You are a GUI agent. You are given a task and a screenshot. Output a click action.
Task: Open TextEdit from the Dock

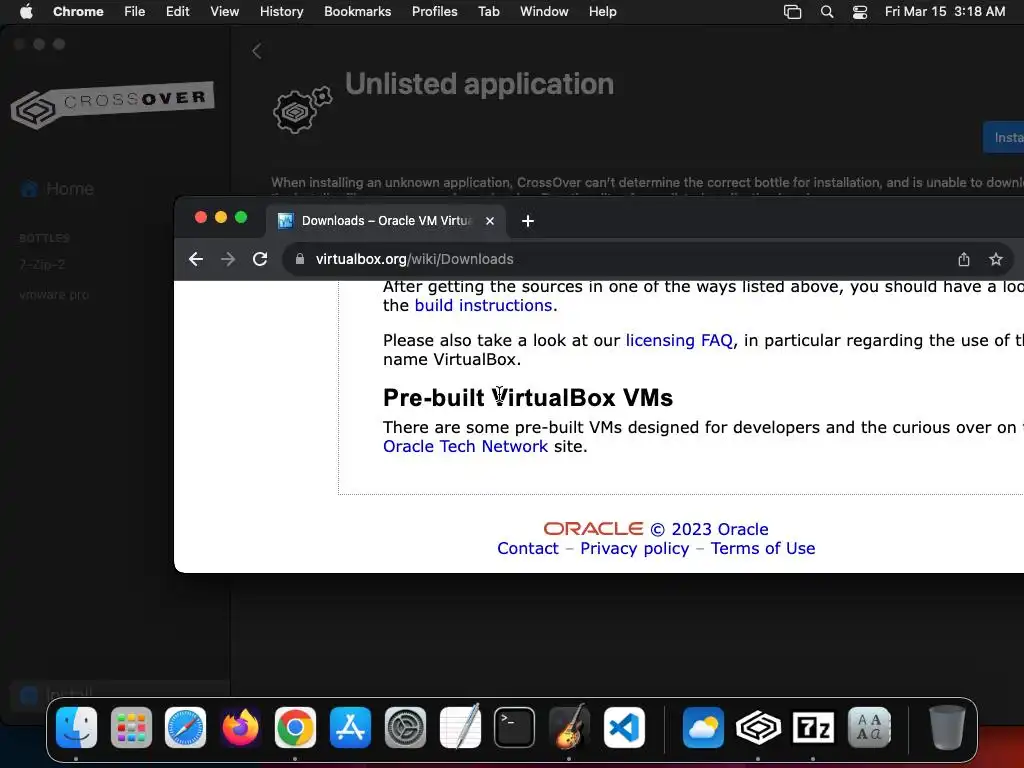pyautogui.click(x=460, y=727)
